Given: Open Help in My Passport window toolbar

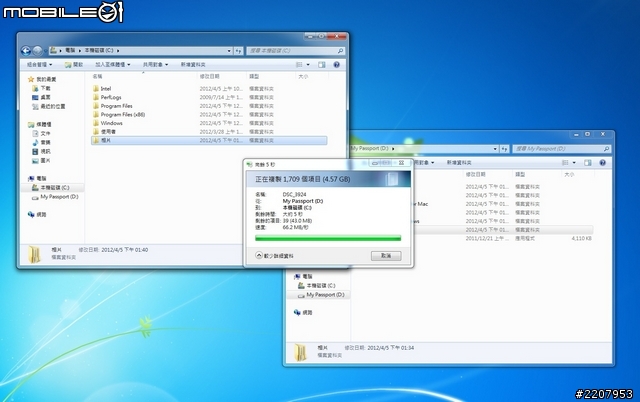Looking at the screenshot, I should tap(602, 162).
